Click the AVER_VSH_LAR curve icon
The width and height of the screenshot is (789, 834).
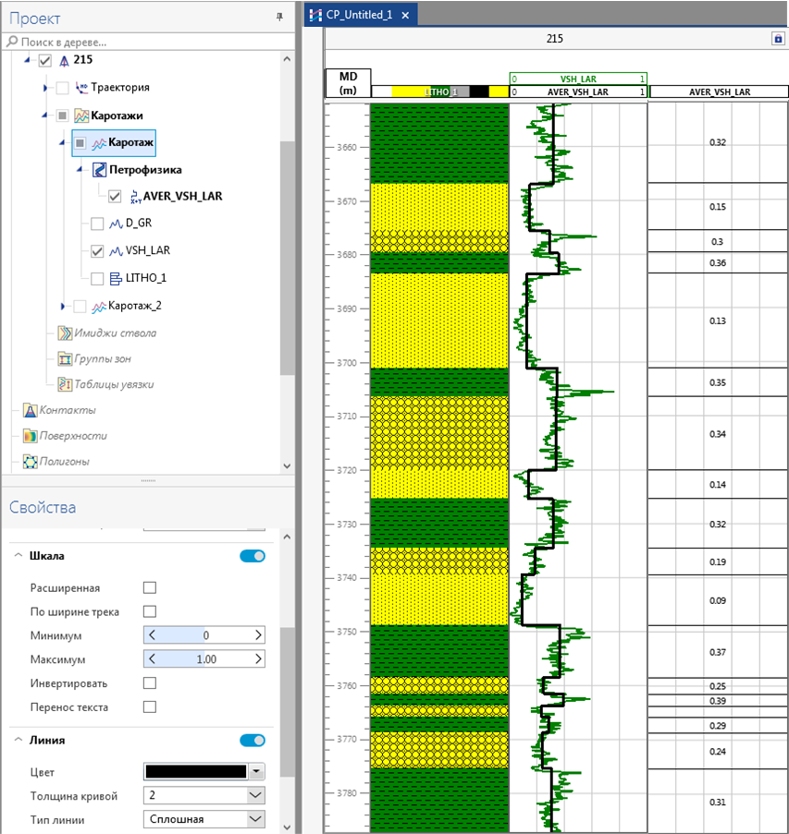(135, 197)
